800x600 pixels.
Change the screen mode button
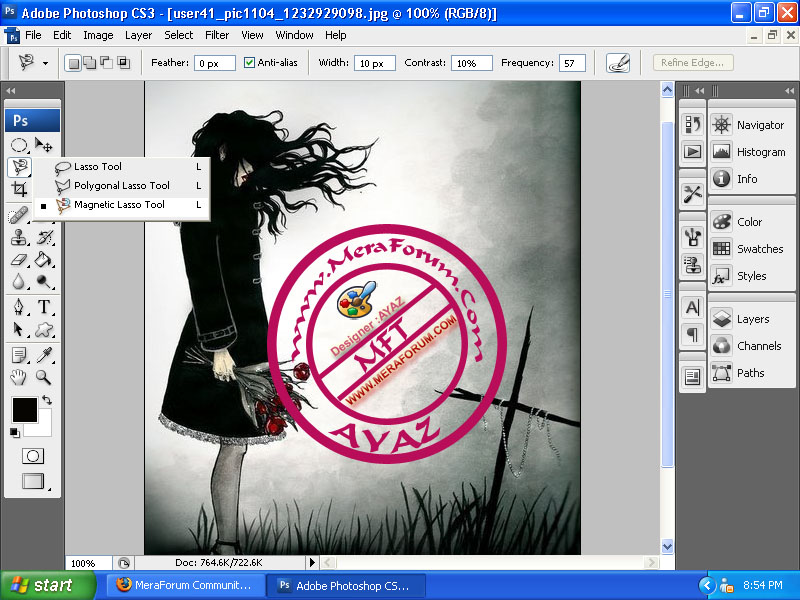pyautogui.click(x=33, y=481)
